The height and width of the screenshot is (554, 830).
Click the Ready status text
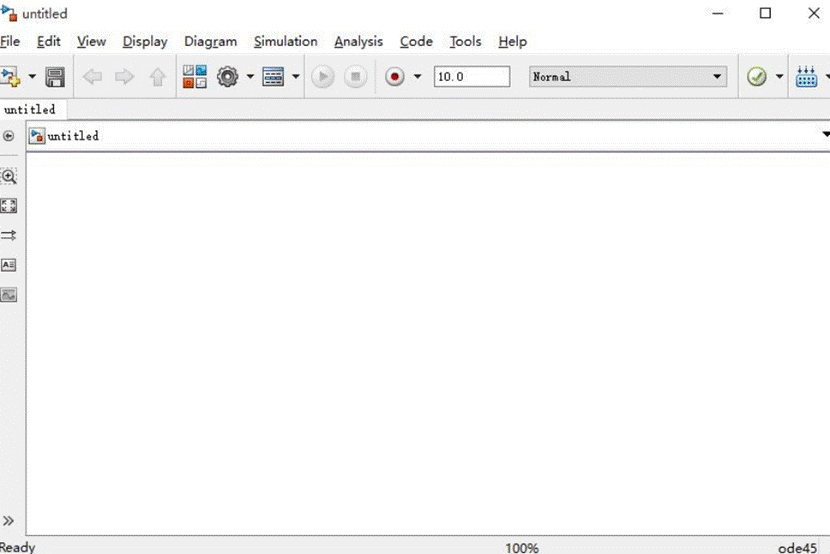[x=17, y=547]
